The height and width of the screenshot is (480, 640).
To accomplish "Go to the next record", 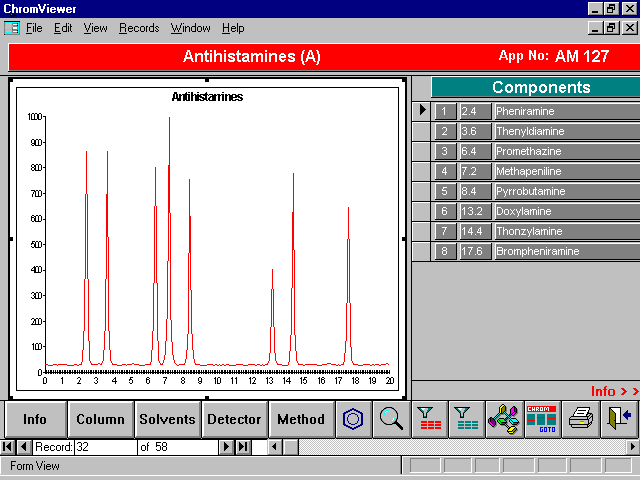I will coord(226,447).
